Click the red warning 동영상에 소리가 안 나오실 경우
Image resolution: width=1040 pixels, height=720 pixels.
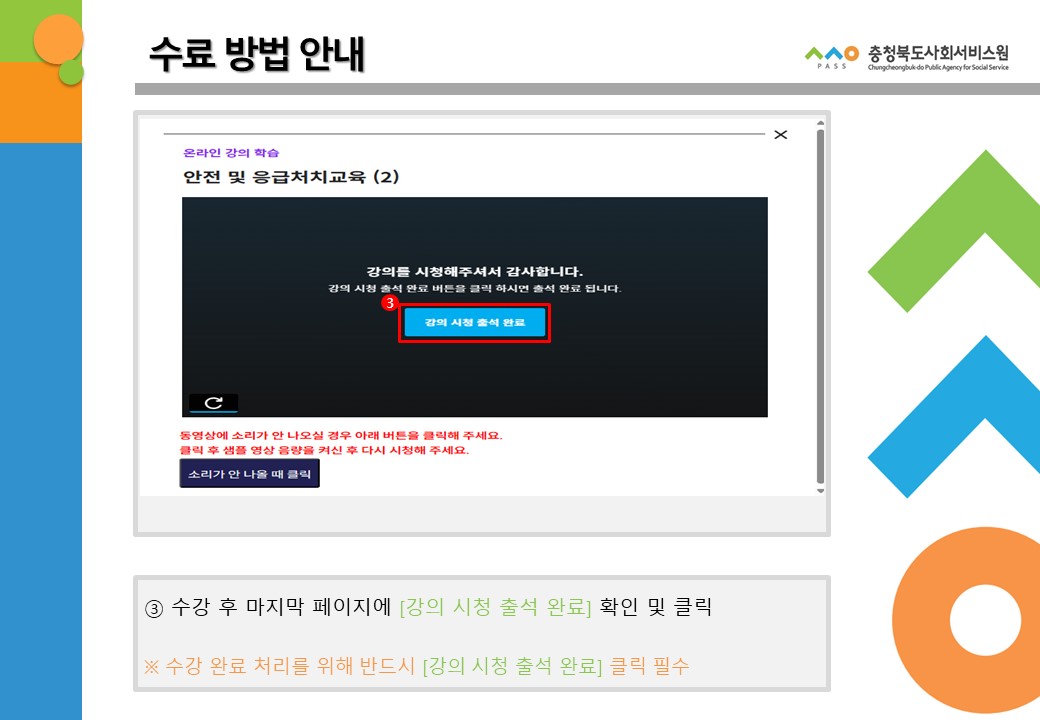click(341, 436)
